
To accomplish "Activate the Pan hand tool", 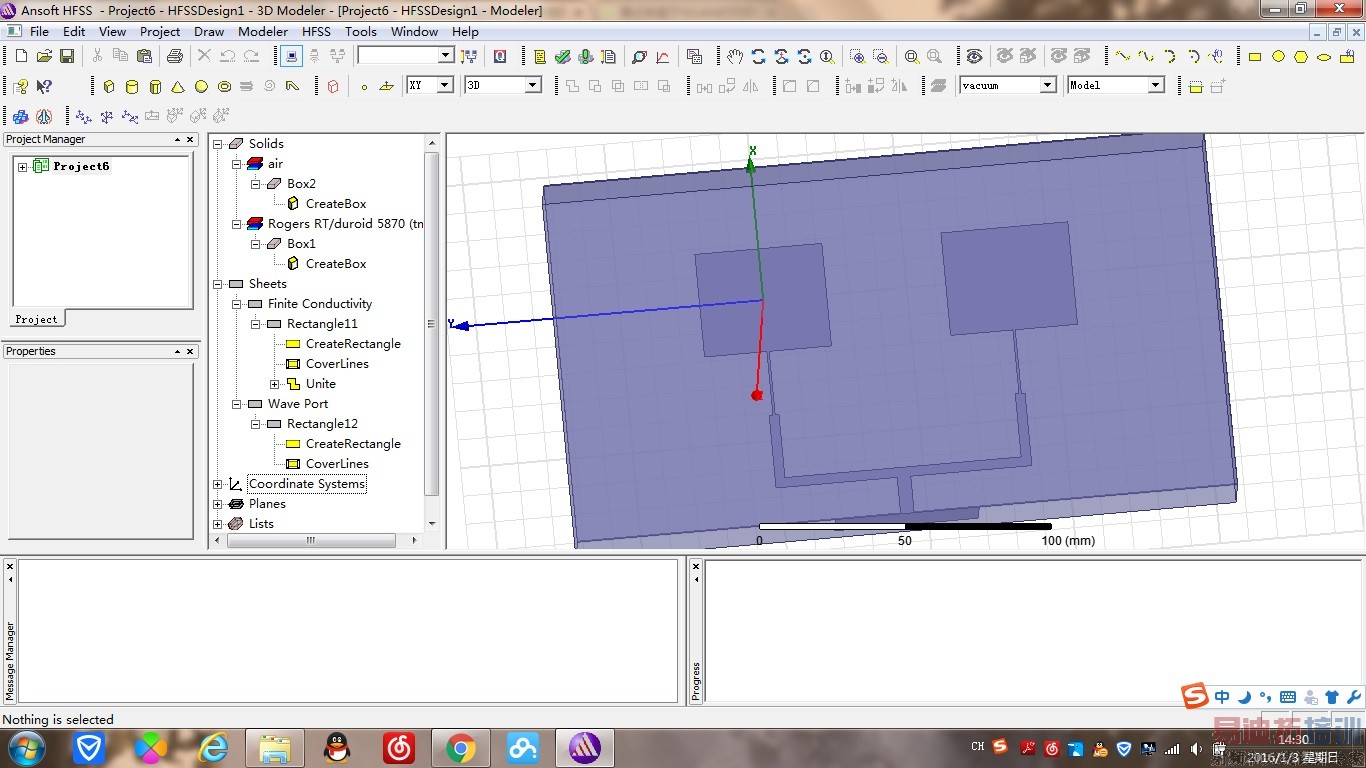I will pyautogui.click(x=735, y=57).
